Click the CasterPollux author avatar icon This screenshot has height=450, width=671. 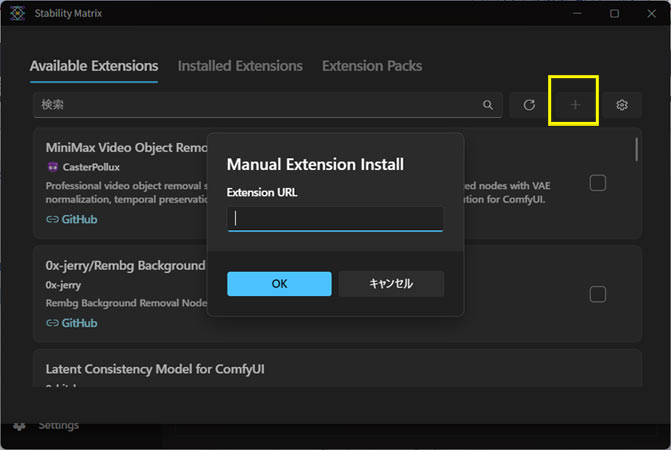point(53,167)
